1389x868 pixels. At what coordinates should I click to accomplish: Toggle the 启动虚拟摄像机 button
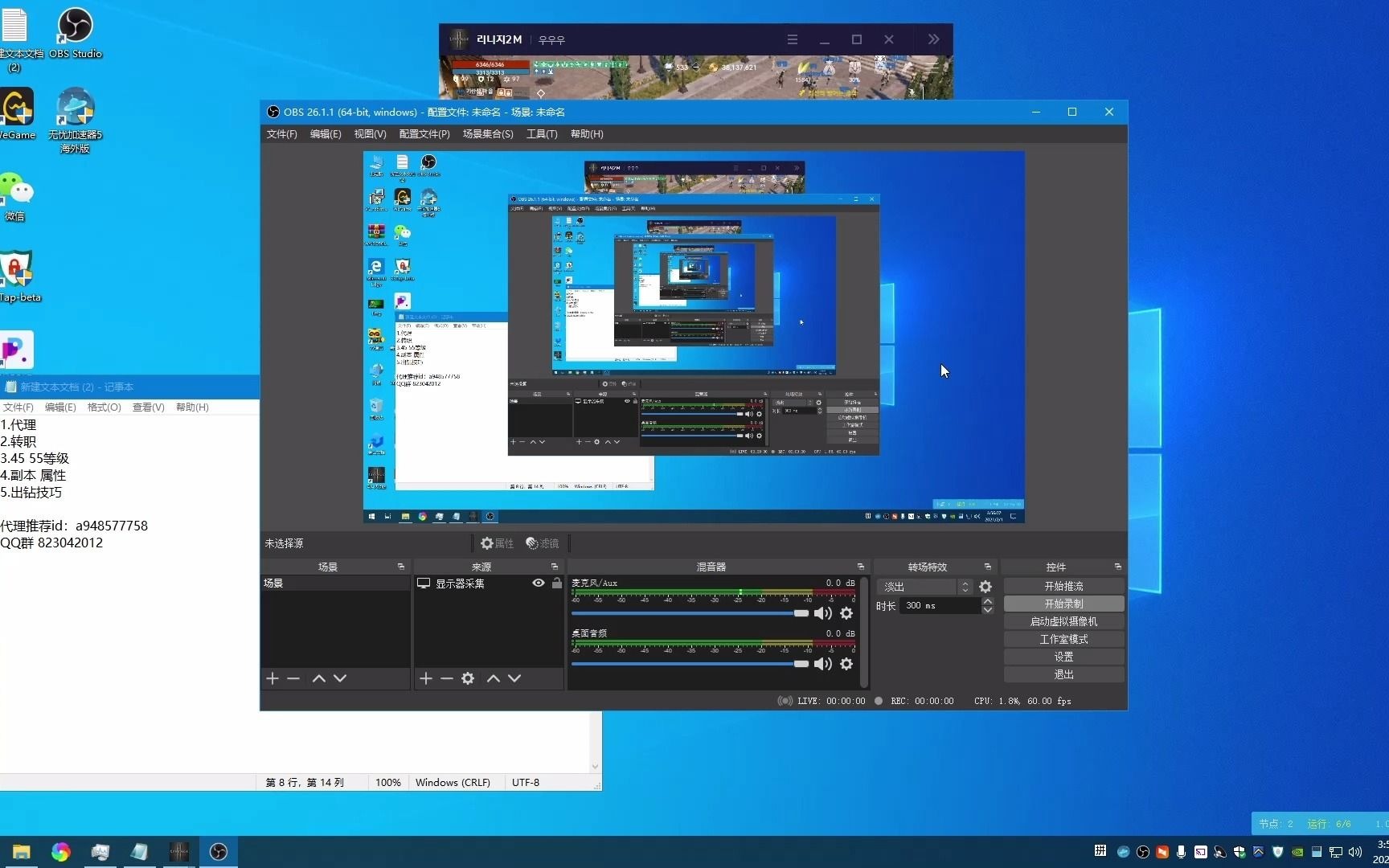[x=1063, y=621]
